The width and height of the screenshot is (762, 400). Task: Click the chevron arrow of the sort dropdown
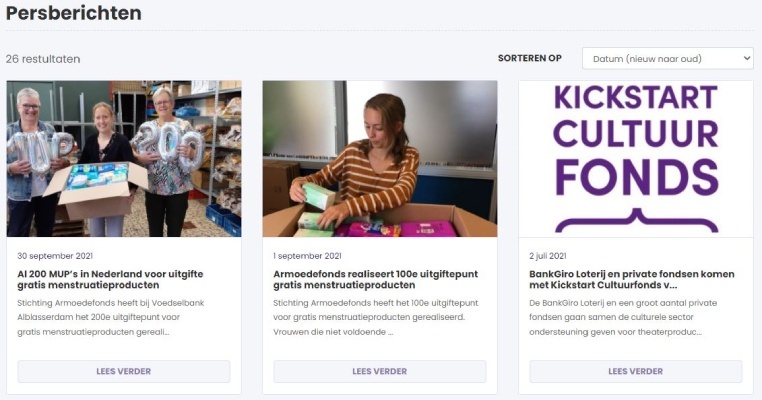click(745, 59)
